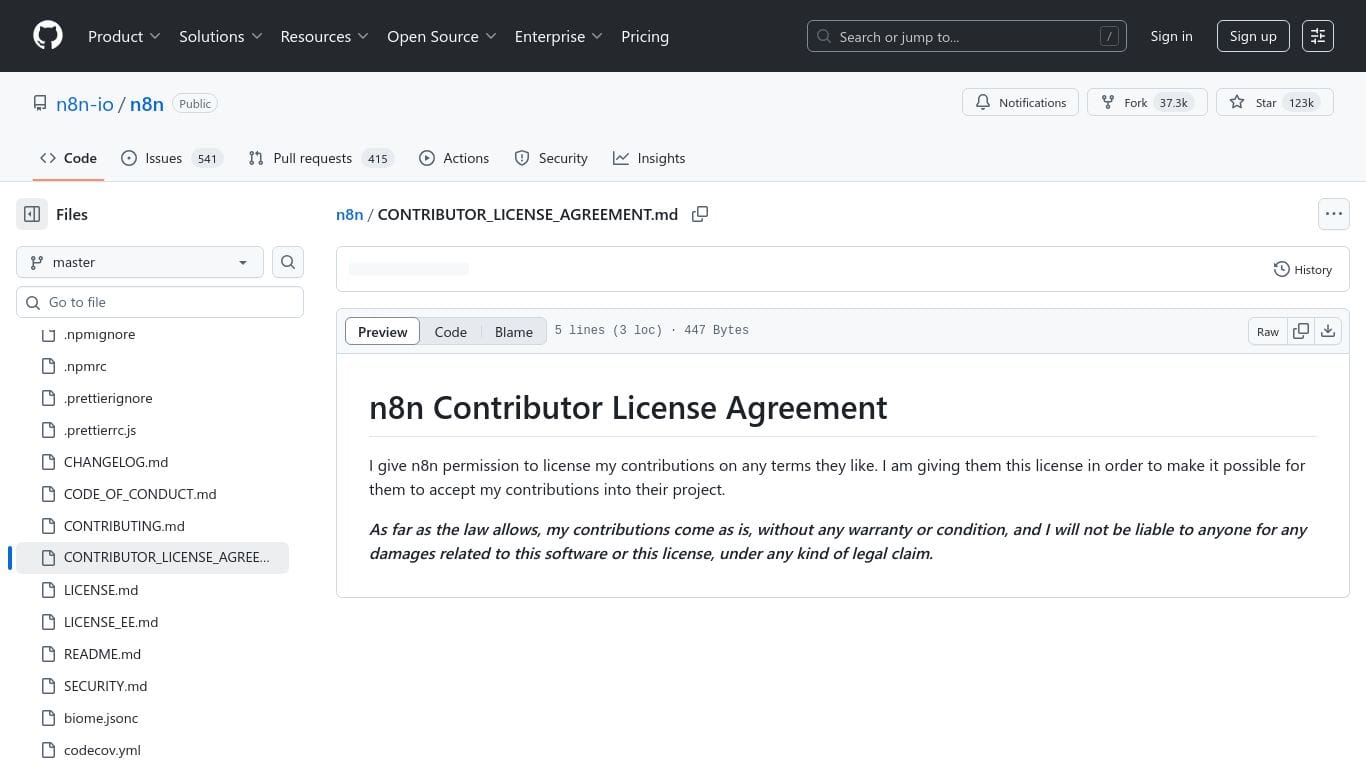Click the n8n breadcrumb link

(x=349, y=214)
